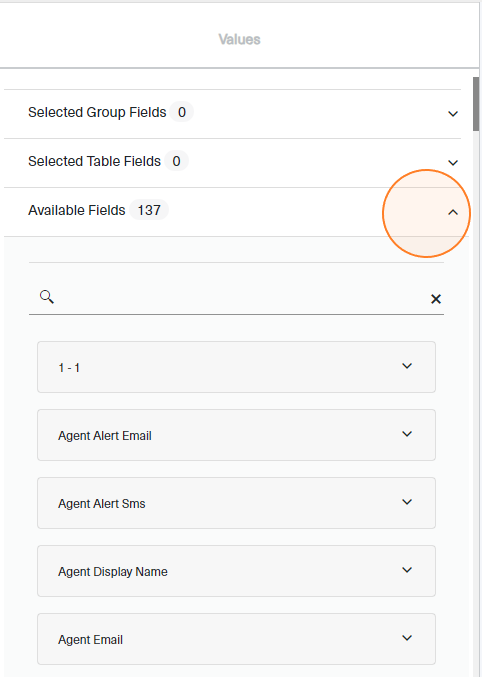
Task: Switch to the Values tab
Action: pyautogui.click(x=239, y=39)
